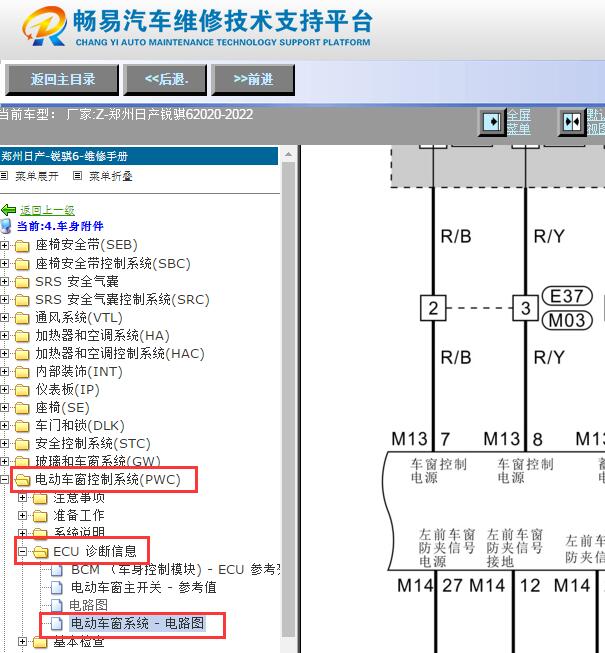Click the 准备工作 folder icon

pos(40,516)
